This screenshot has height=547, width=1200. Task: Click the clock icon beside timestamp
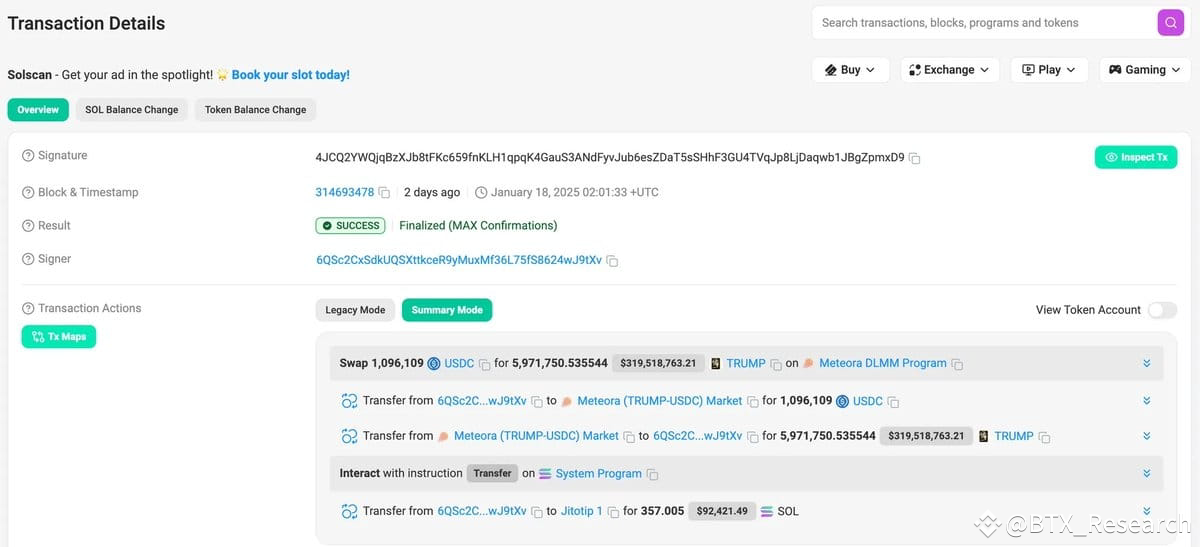[481, 192]
